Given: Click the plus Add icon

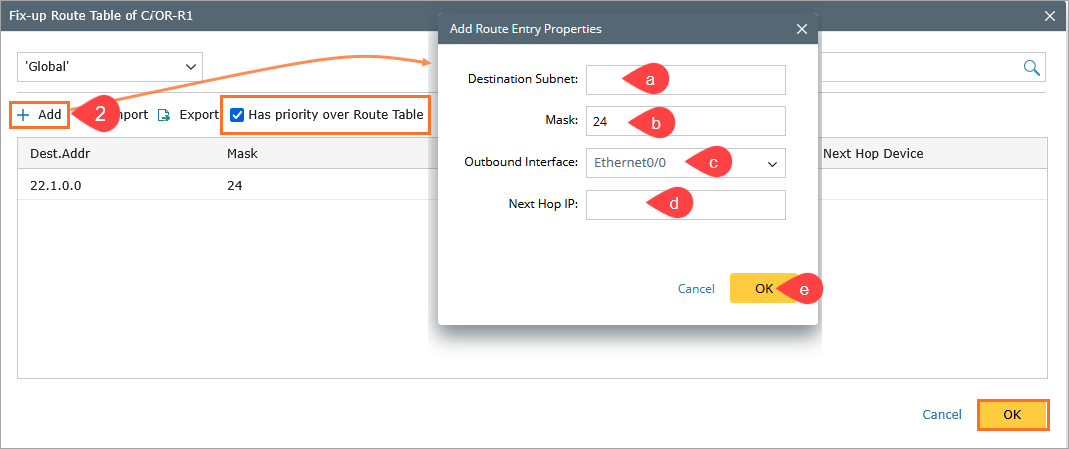Looking at the screenshot, I should tap(23, 115).
